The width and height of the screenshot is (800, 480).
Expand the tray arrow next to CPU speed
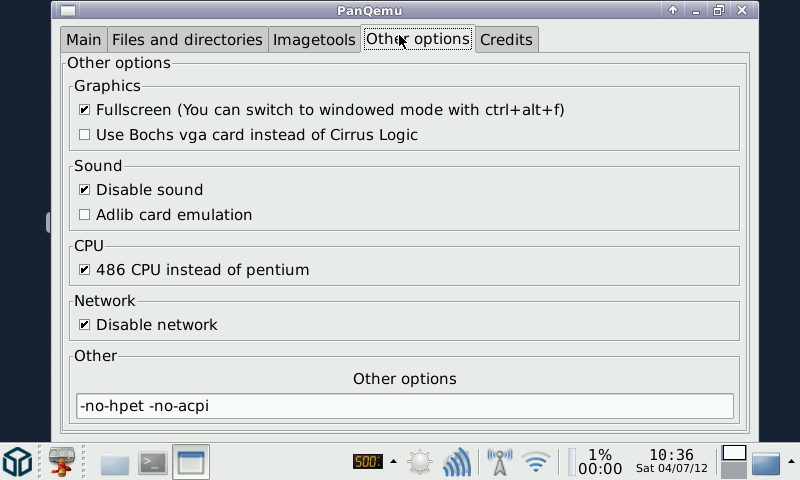coord(393,462)
